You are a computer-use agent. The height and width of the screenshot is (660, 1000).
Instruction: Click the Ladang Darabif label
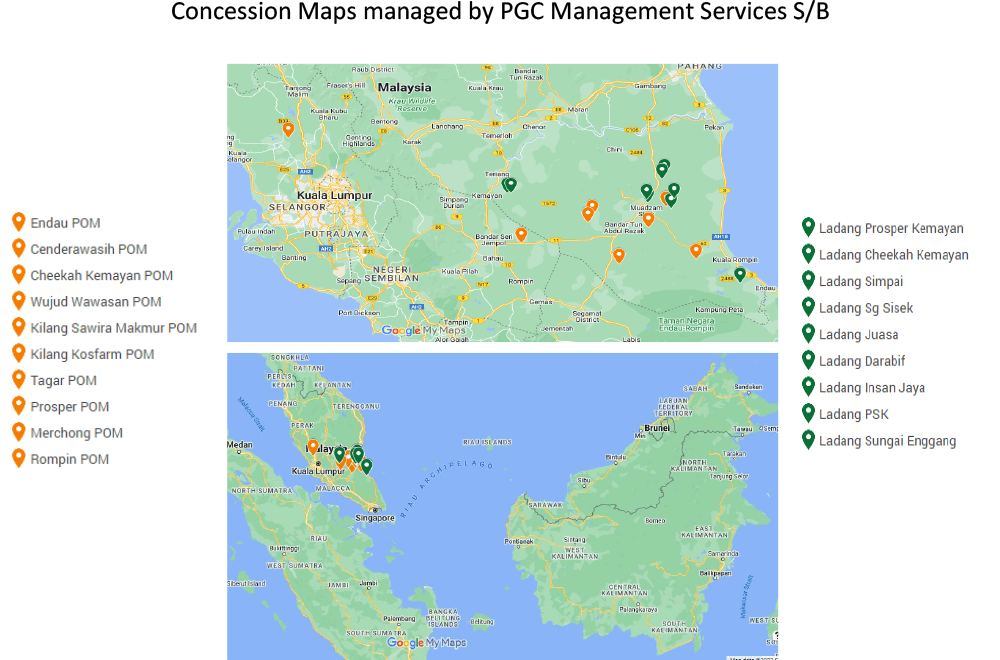(862, 362)
